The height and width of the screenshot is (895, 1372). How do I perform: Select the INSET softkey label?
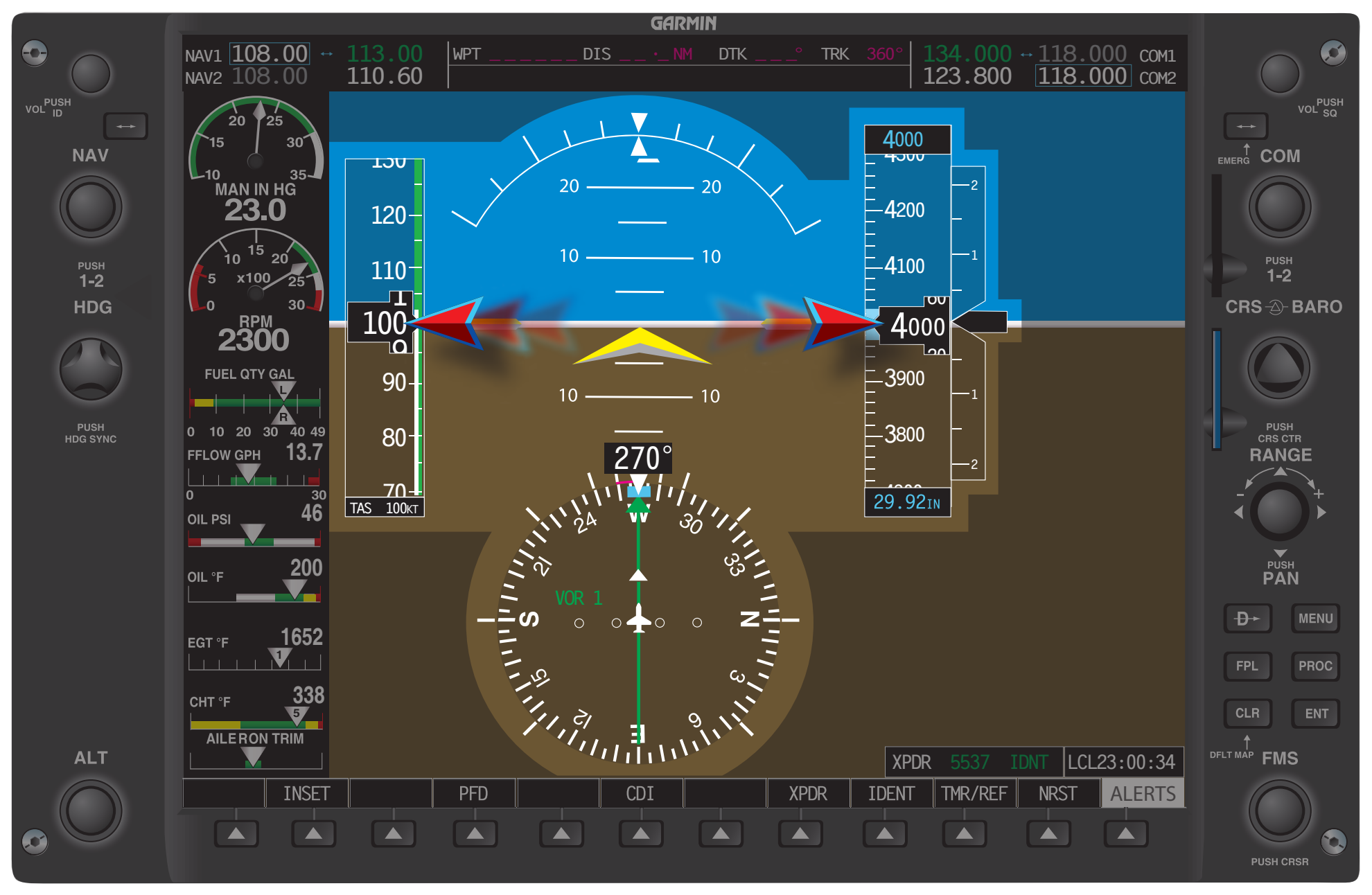click(306, 793)
